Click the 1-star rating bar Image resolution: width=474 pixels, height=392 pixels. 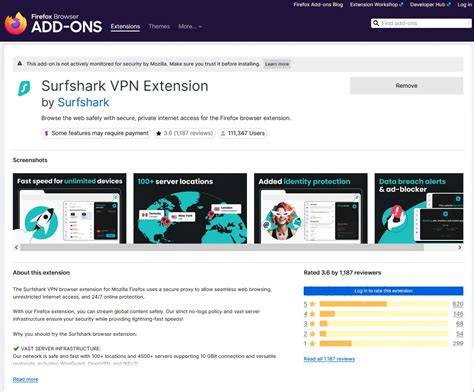384,343
